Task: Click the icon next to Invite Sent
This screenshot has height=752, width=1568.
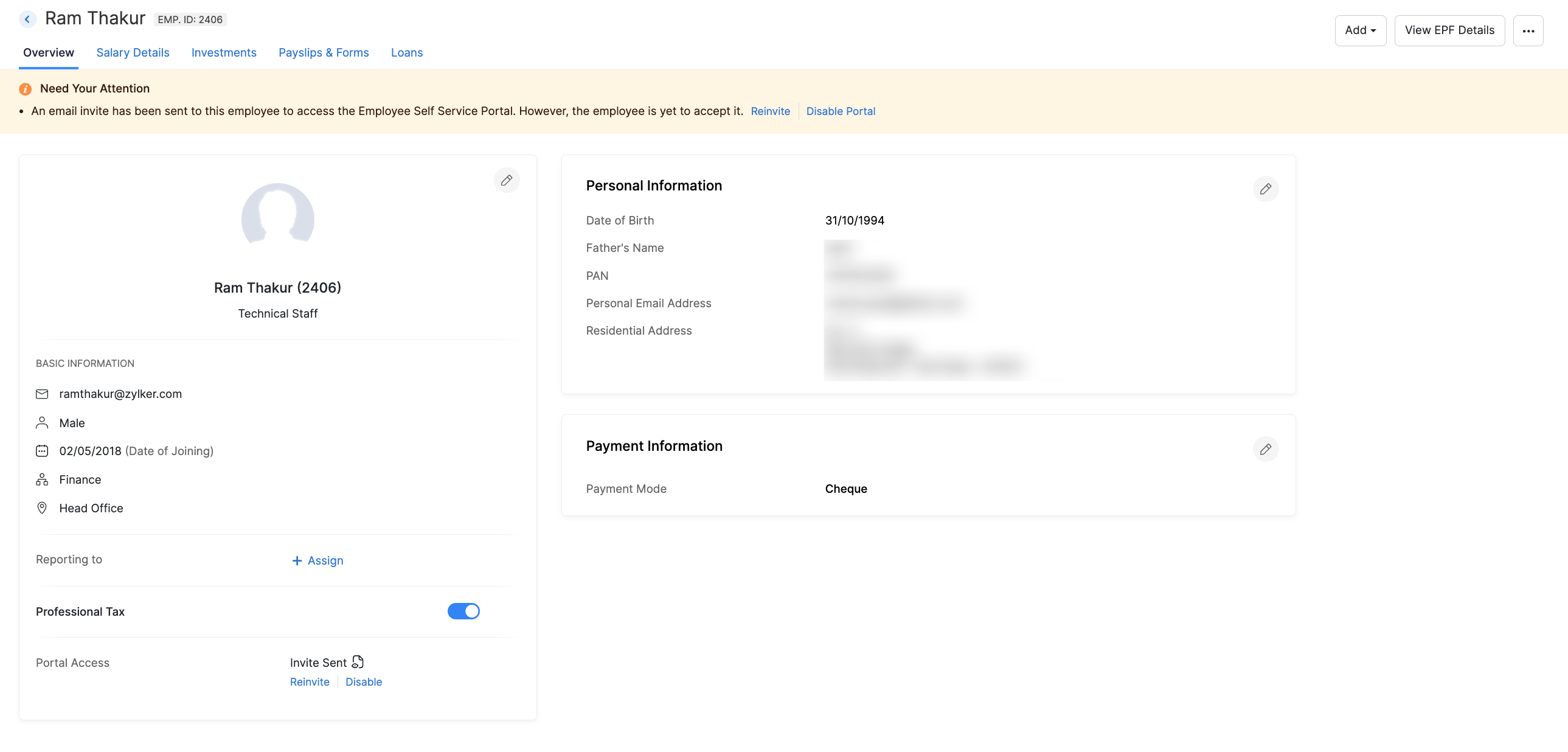Action: click(x=358, y=662)
